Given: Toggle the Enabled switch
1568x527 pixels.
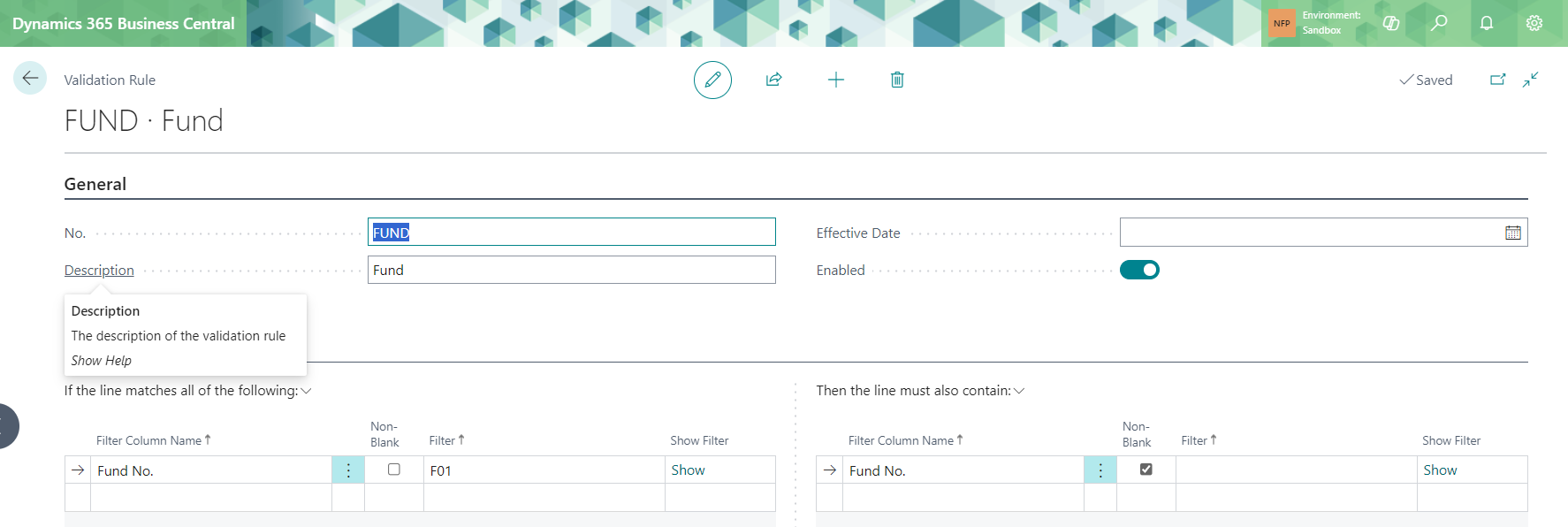Looking at the screenshot, I should (1139, 270).
